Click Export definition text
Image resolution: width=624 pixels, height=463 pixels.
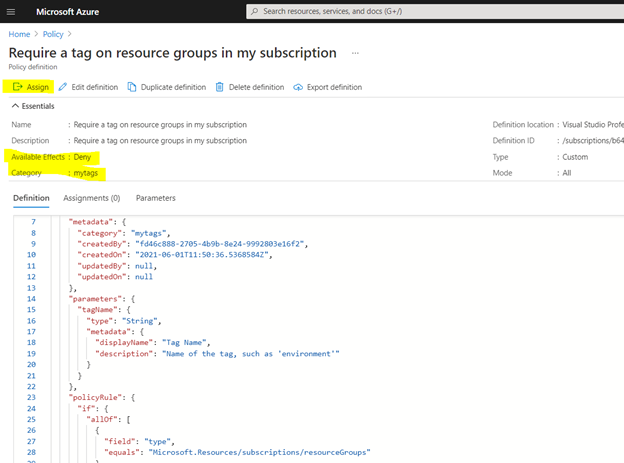point(334,87)
